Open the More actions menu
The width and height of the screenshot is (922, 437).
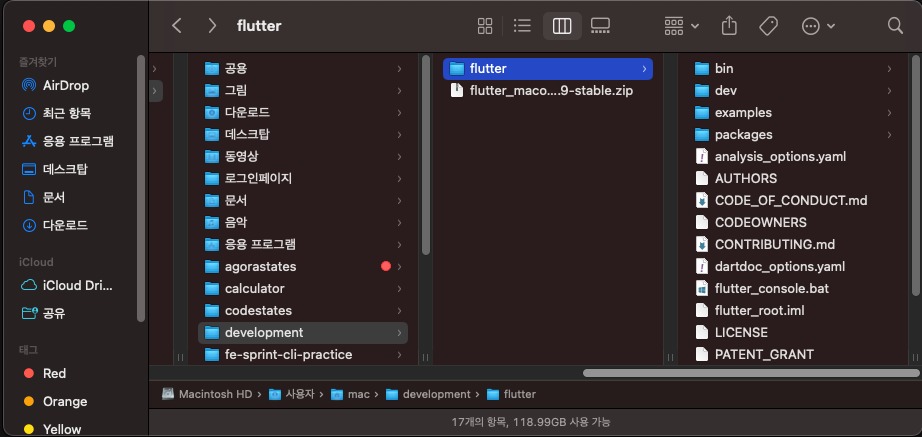click(818, 26)
